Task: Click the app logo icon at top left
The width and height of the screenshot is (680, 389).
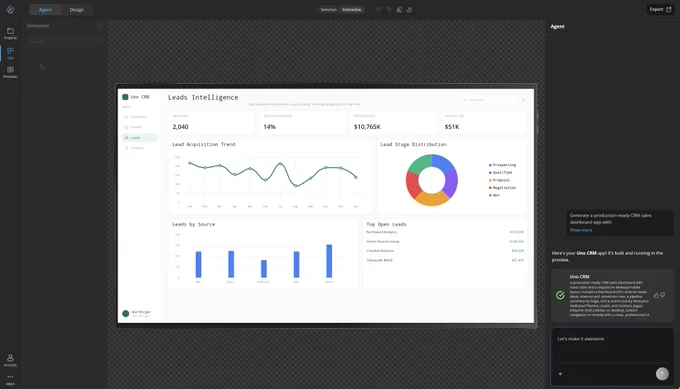Action: [10, 10]
